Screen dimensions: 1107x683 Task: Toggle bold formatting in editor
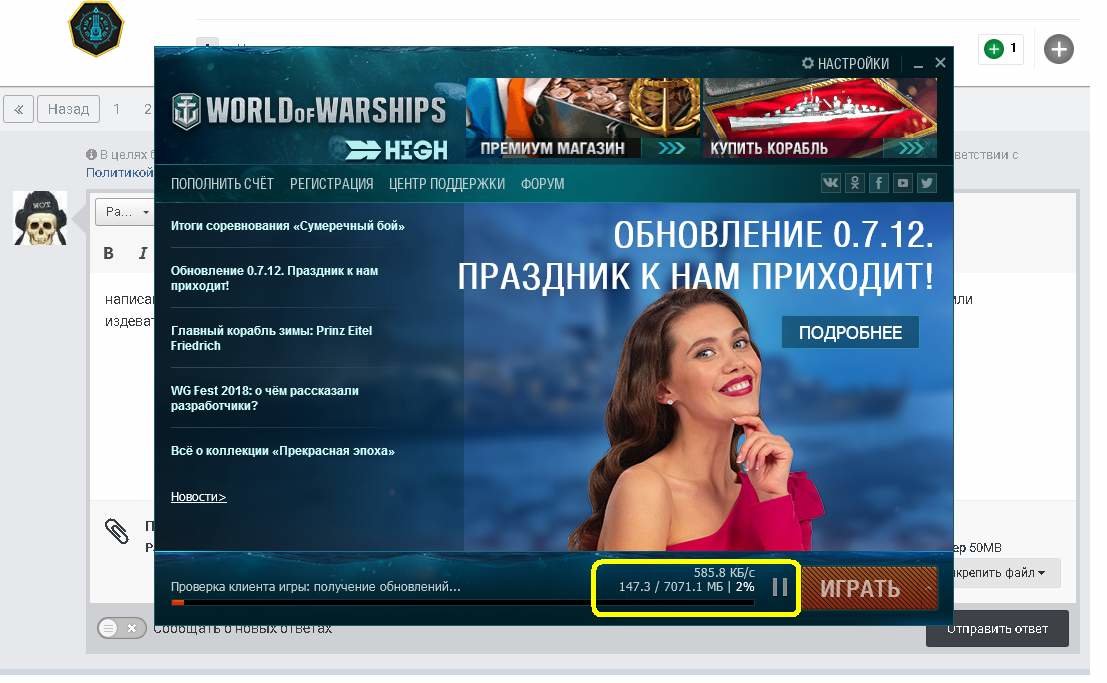tap(109, 253)
